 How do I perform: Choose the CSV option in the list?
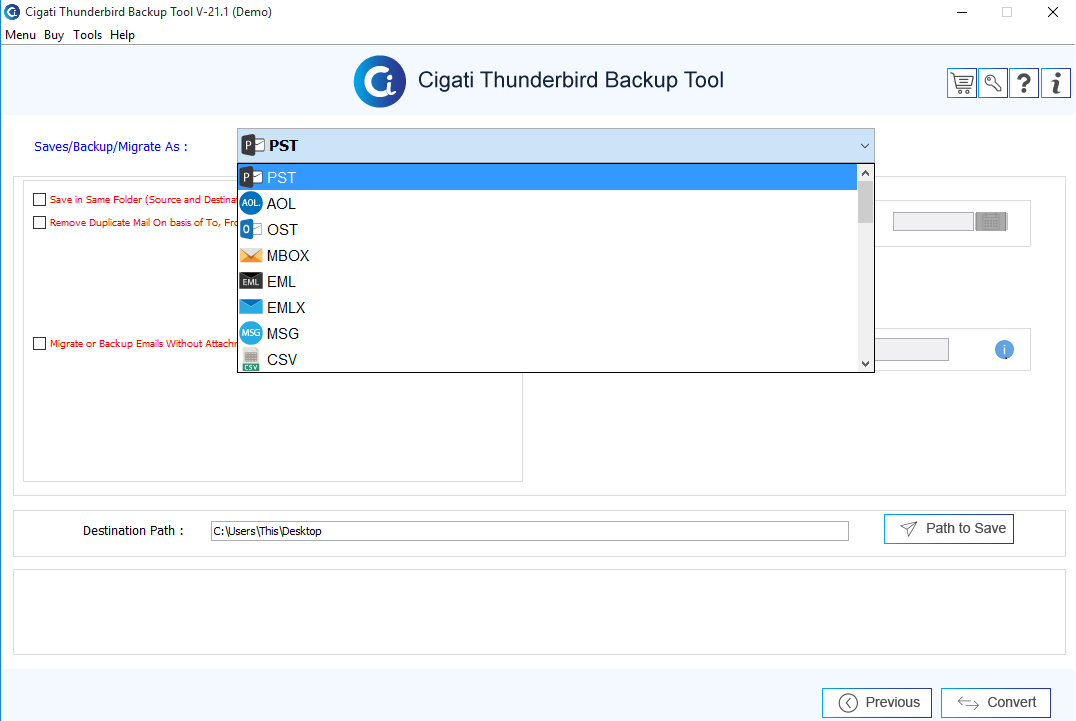pyautogui.click(x=548, y=359)
